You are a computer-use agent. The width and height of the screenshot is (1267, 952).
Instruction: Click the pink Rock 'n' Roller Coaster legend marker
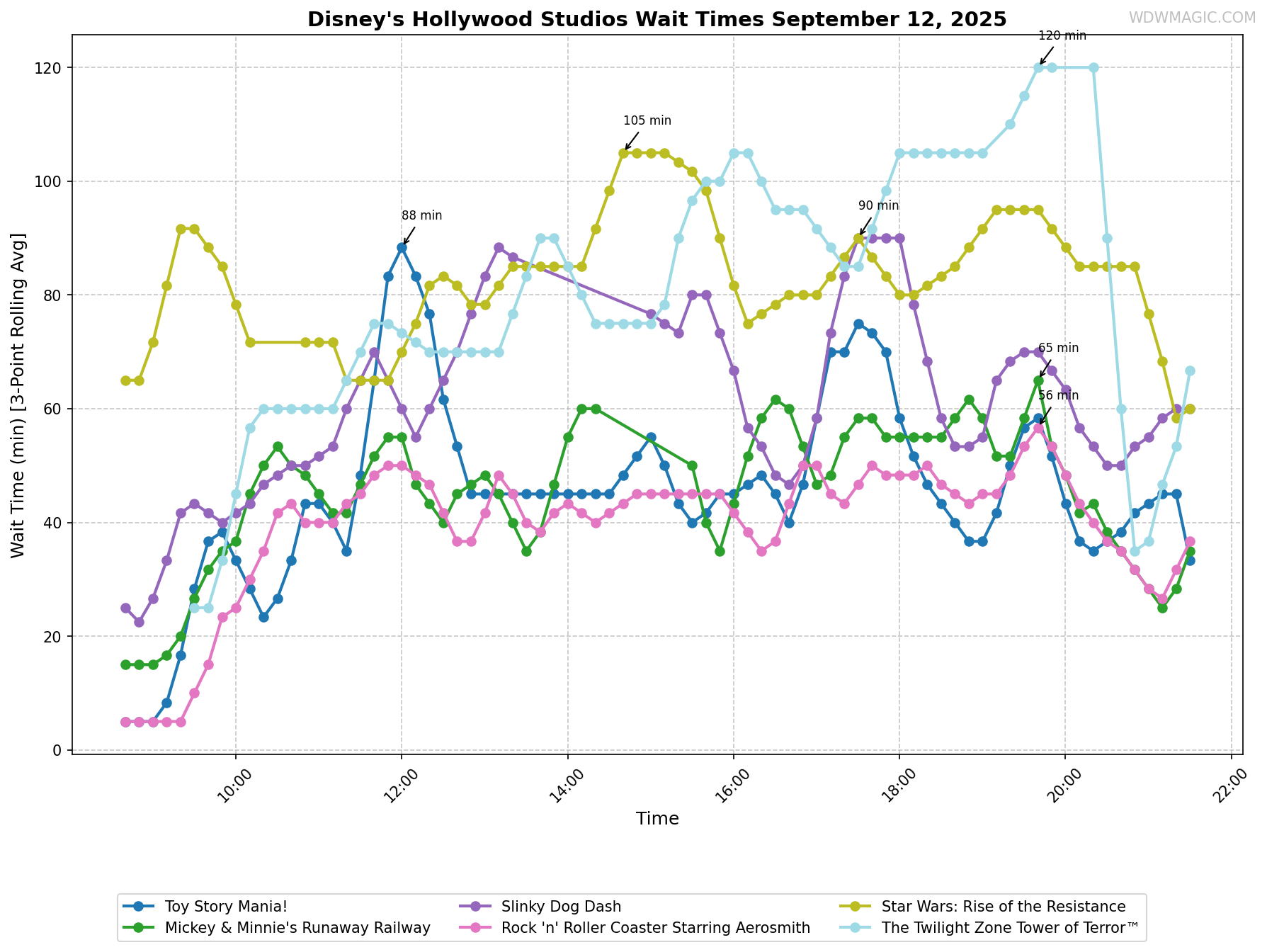pyautogui.click(x=475, y=928)
